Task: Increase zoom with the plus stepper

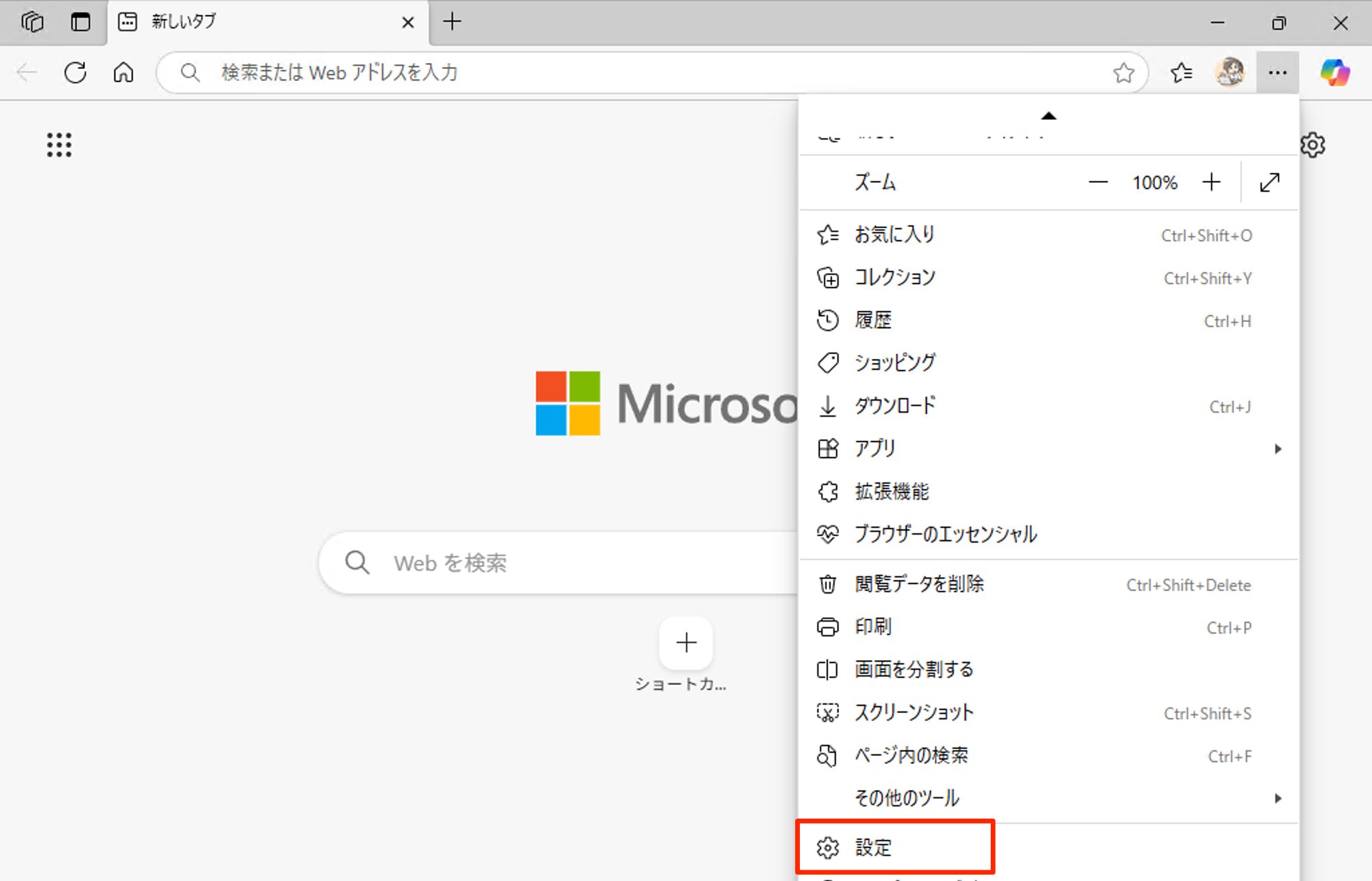Action: pyautogui.click(x=1211, y=182)
